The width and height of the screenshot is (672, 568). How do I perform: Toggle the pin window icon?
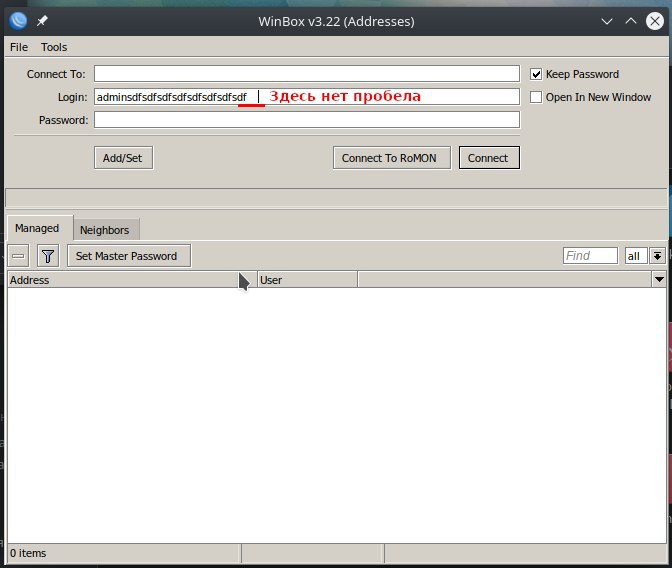(x=42, y=21)
